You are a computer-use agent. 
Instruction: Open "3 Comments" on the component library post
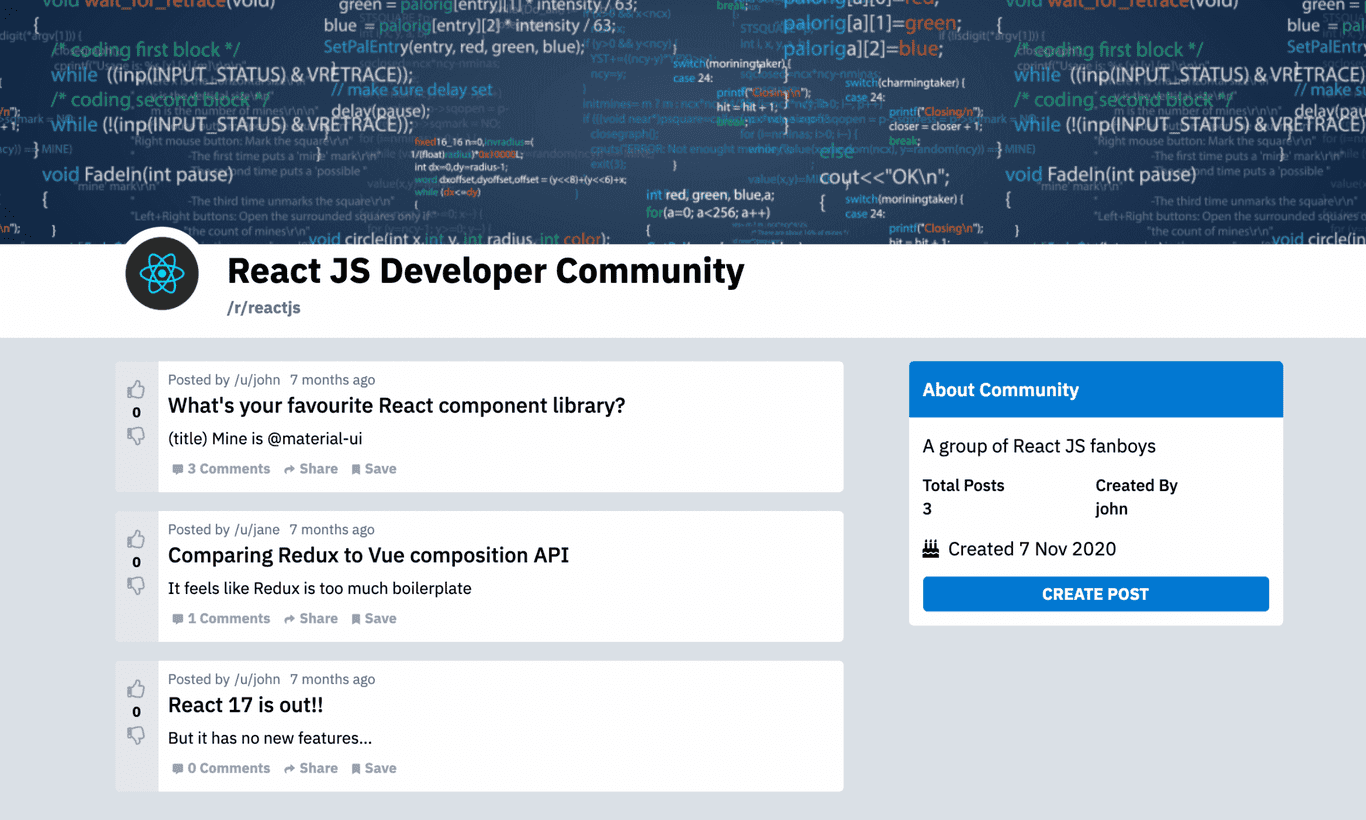[x=221, y=468]
